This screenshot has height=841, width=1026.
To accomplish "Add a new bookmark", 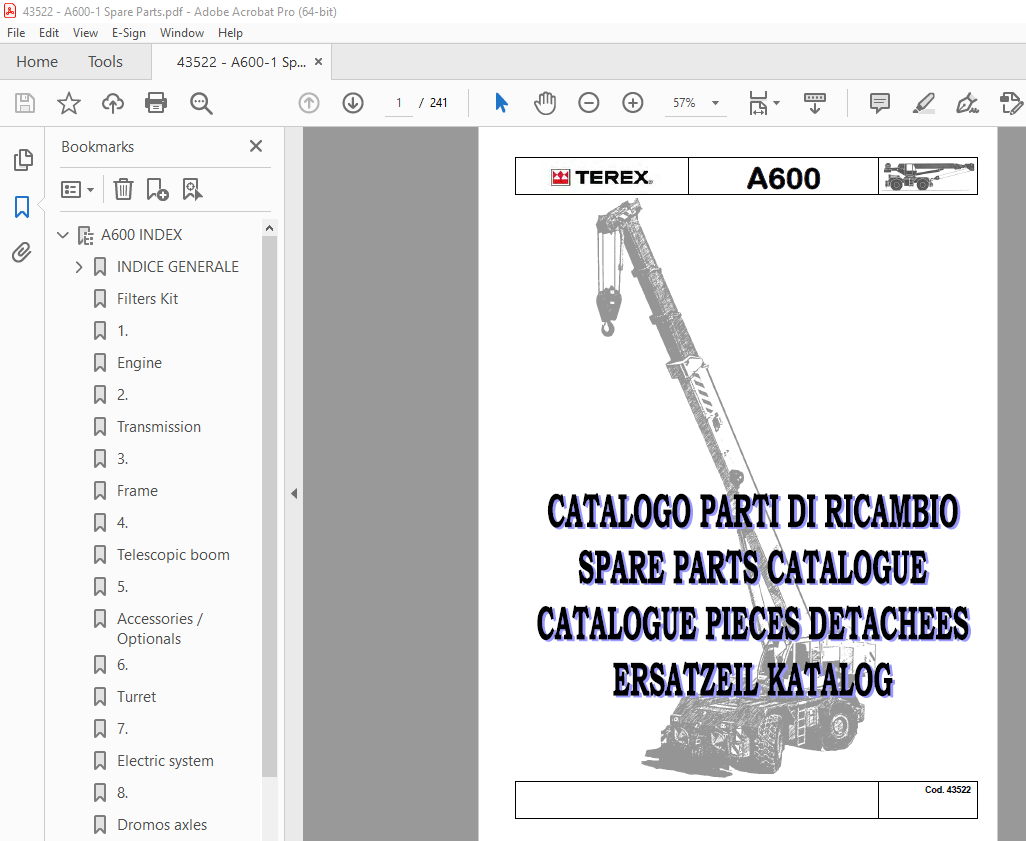I will click(x=157, y=190).
